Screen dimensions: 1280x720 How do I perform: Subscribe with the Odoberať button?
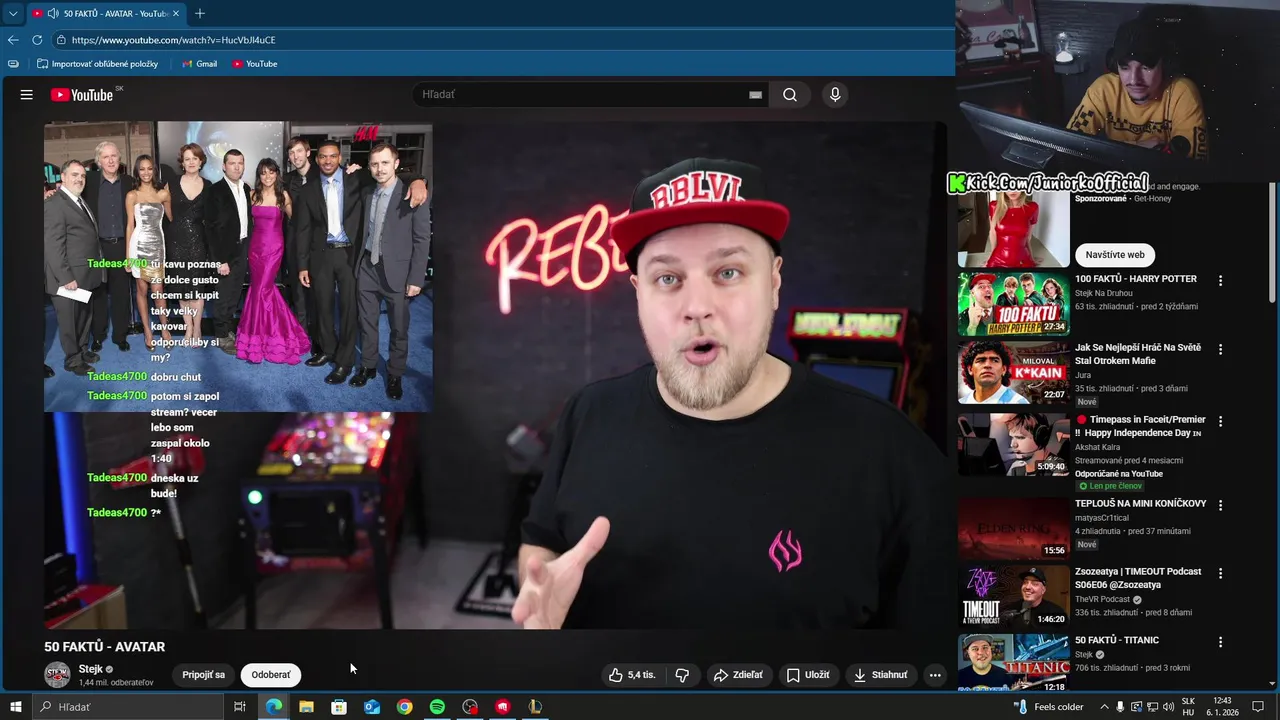(271, 675)
